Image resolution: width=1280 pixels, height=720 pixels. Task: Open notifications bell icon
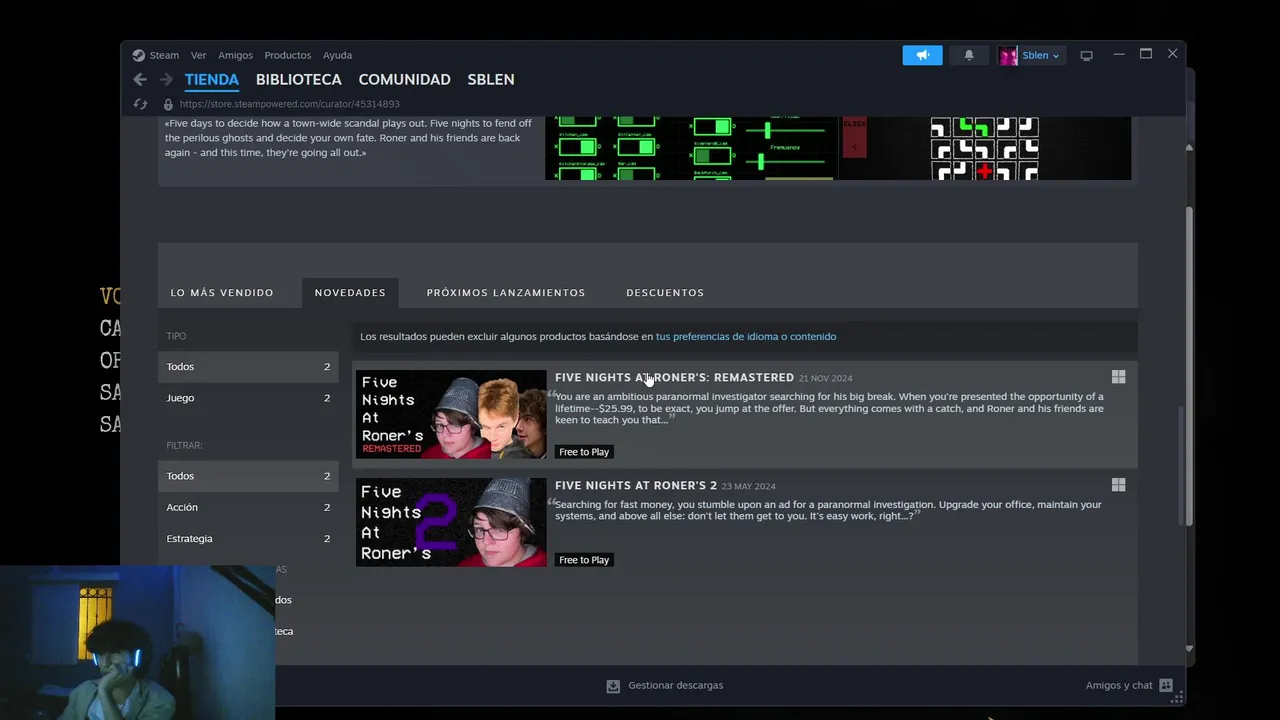click(969, 55)
